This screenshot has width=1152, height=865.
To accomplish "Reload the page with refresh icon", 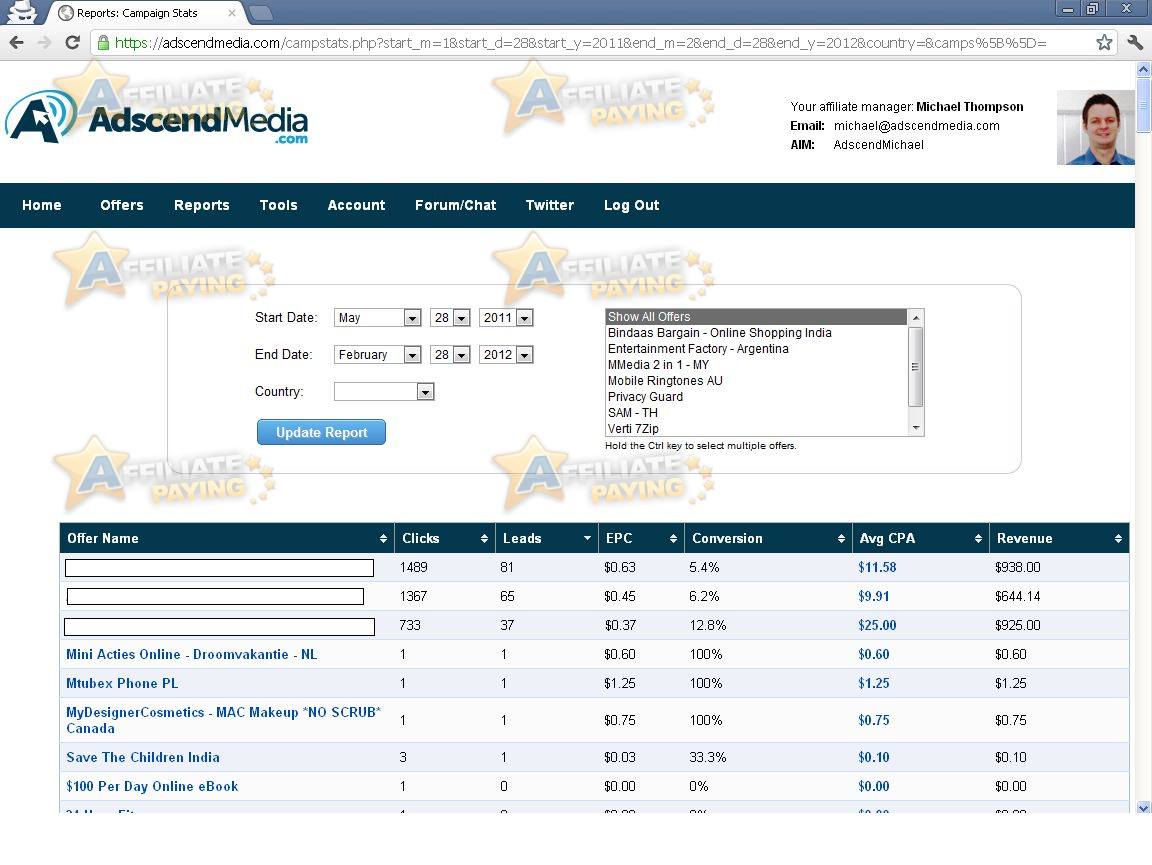I will [72, 43].
